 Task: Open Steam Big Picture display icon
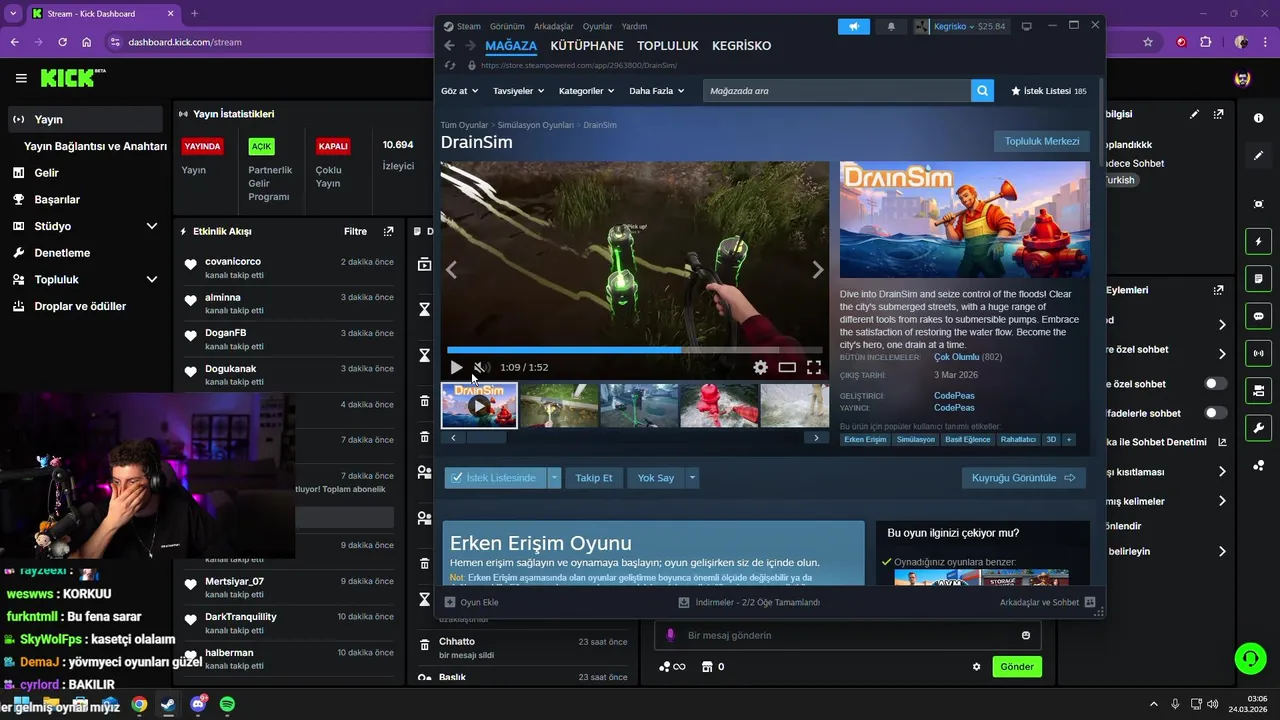[1026, 26]
